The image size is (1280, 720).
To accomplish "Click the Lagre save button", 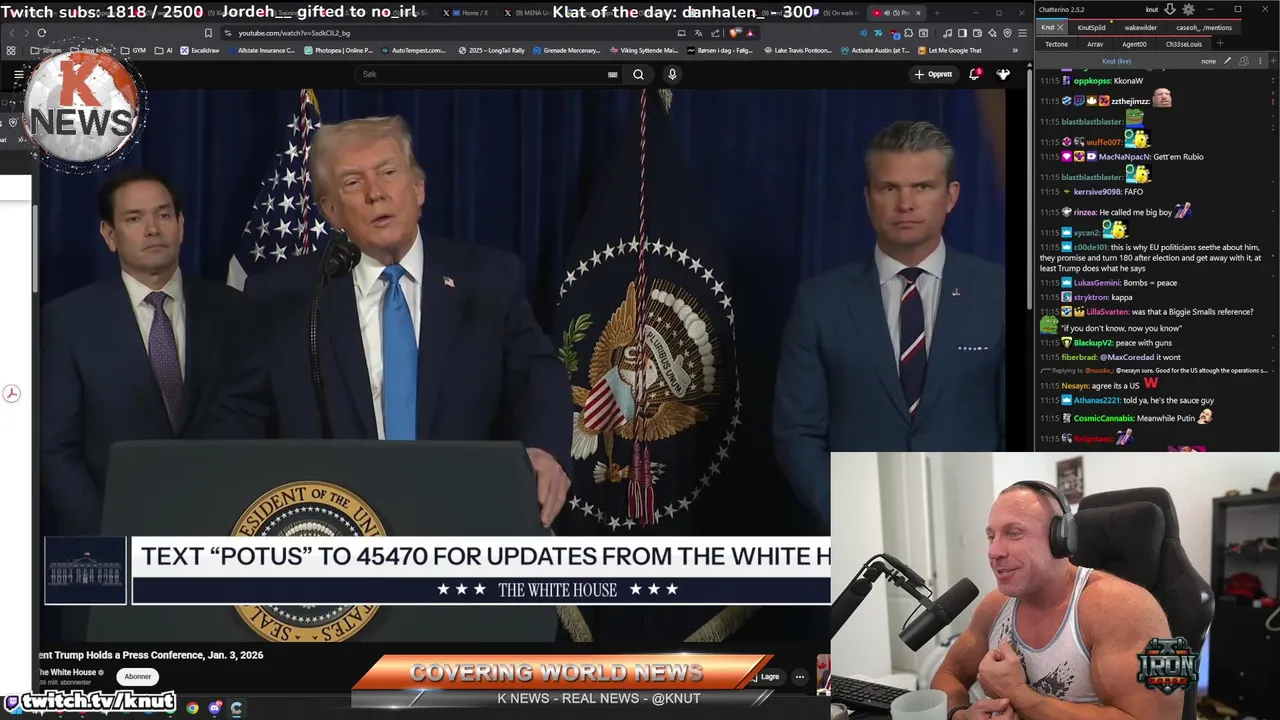I will tap(766, 677).
